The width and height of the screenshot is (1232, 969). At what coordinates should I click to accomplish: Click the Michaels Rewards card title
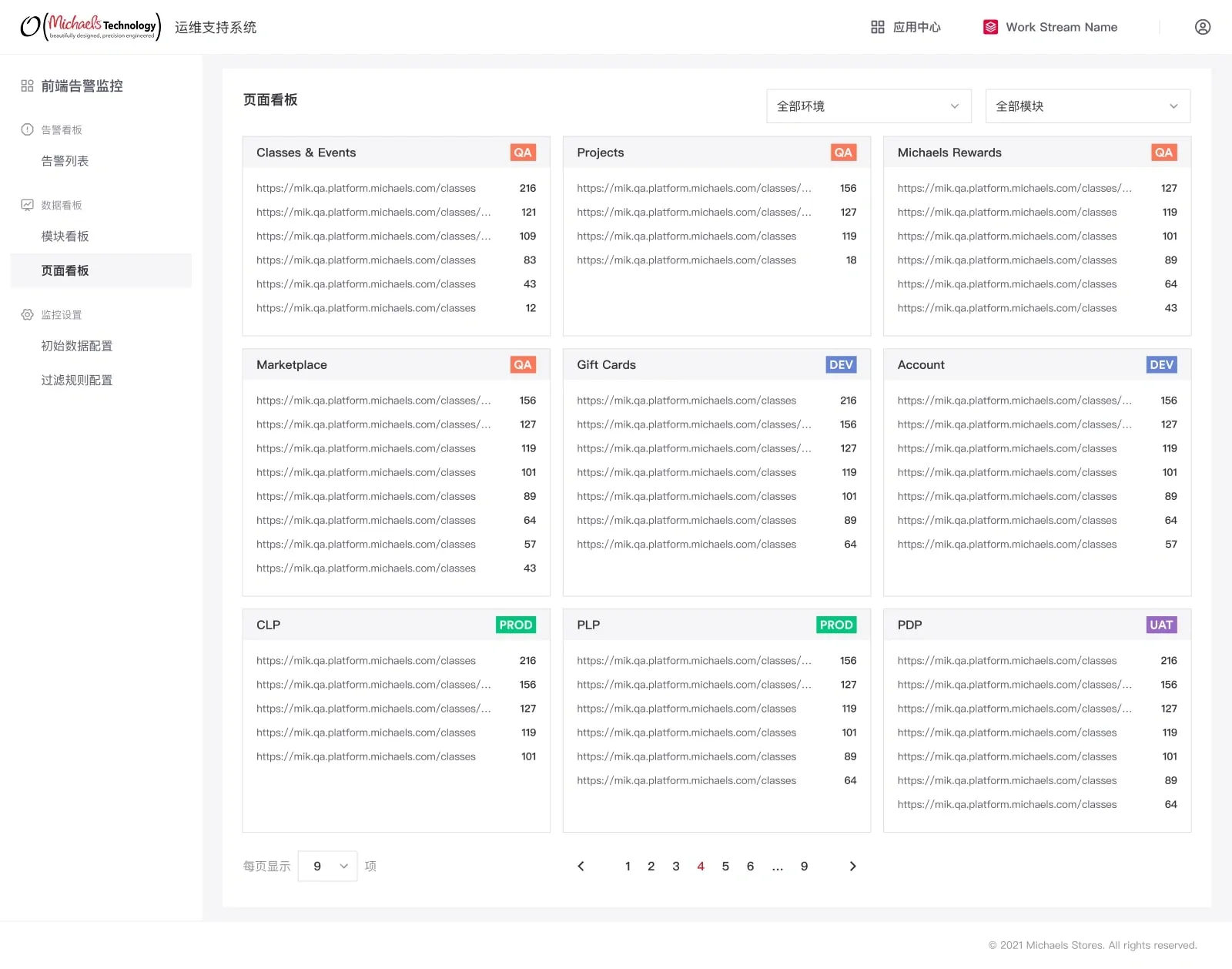pyautogui.click(x=949, y=153)
